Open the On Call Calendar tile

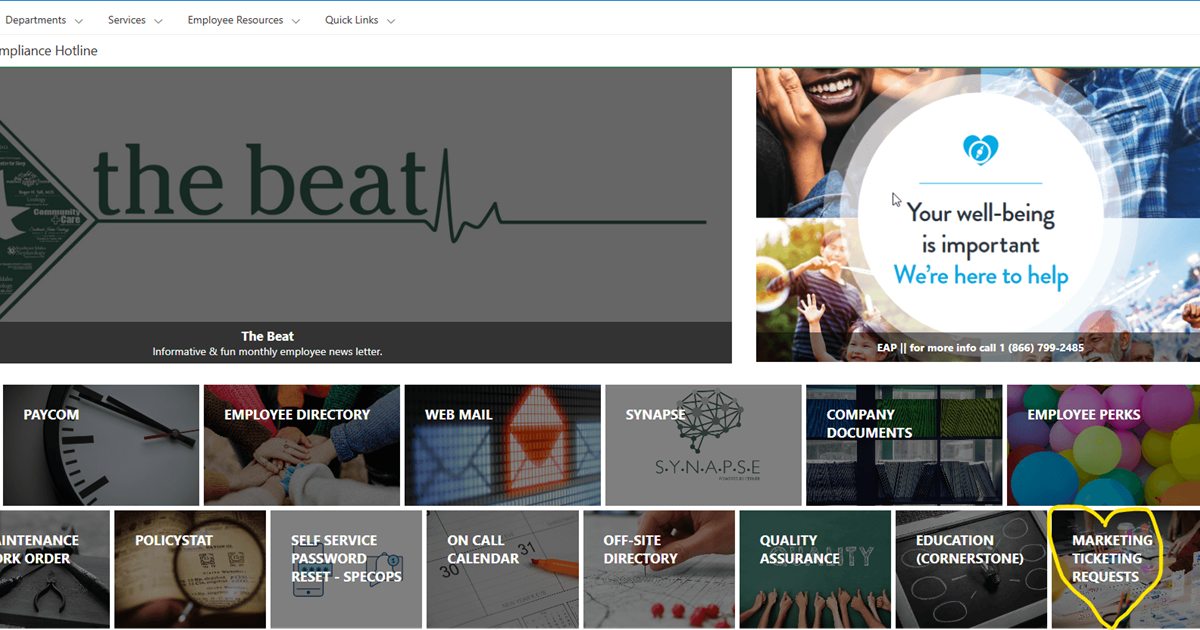503,569
